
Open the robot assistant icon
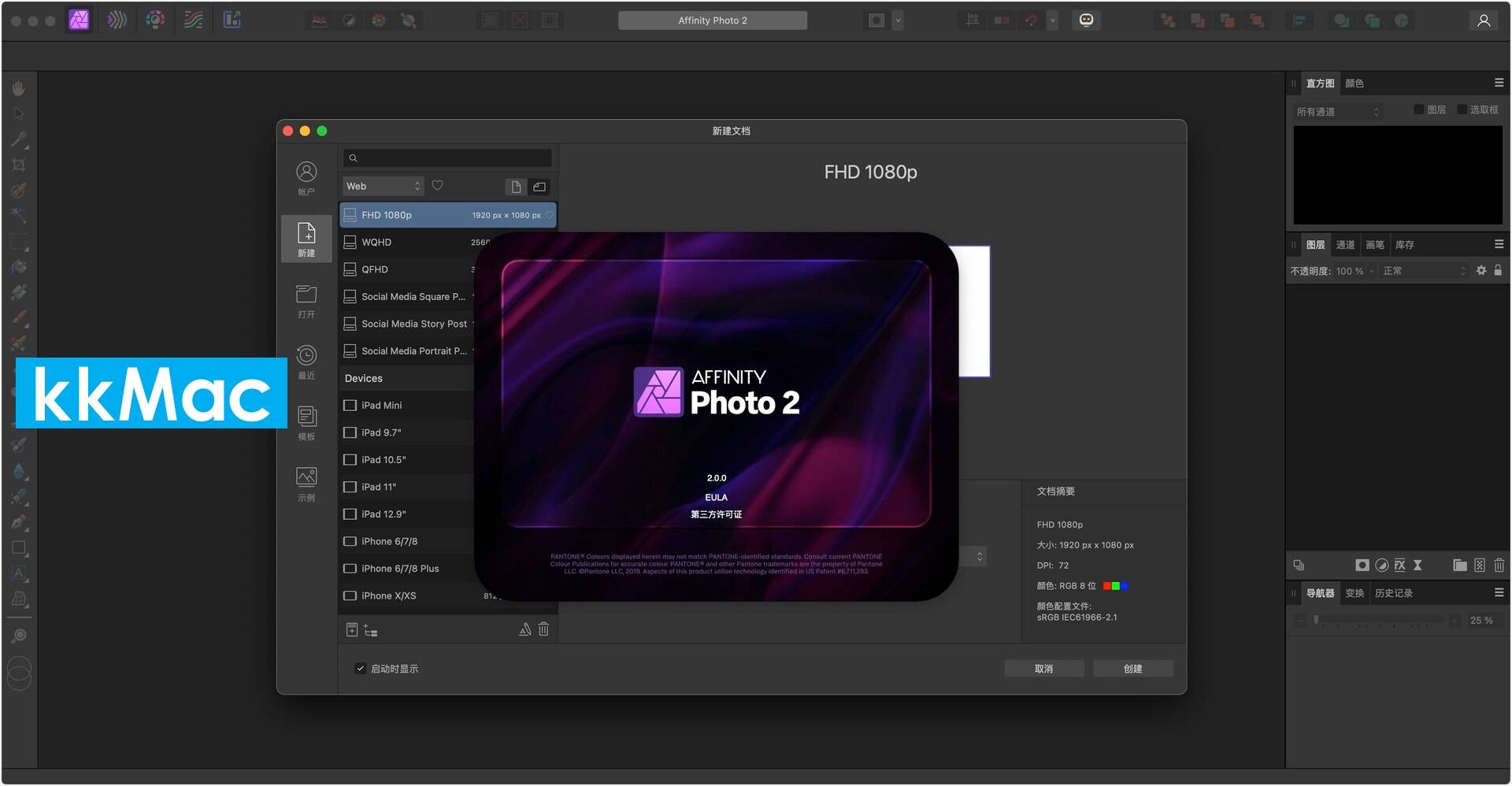[x=1086, y=20]
